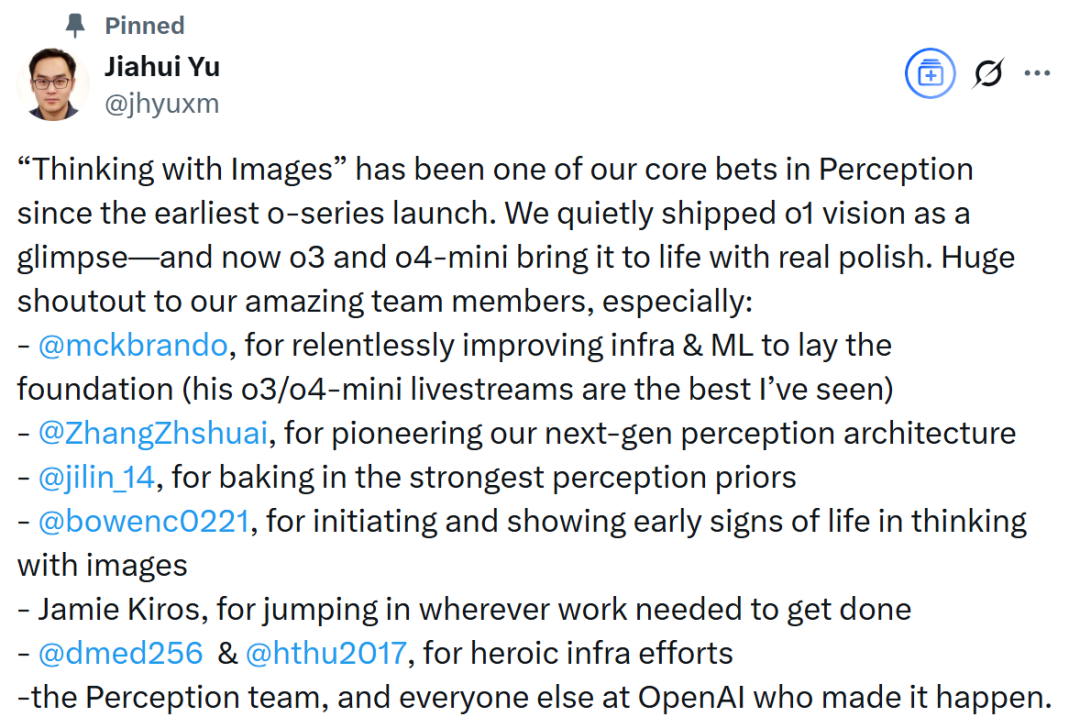Follow the @jilin_14 mention link
The height and width of the screenshot is (728, 1080).
point(96,477)
